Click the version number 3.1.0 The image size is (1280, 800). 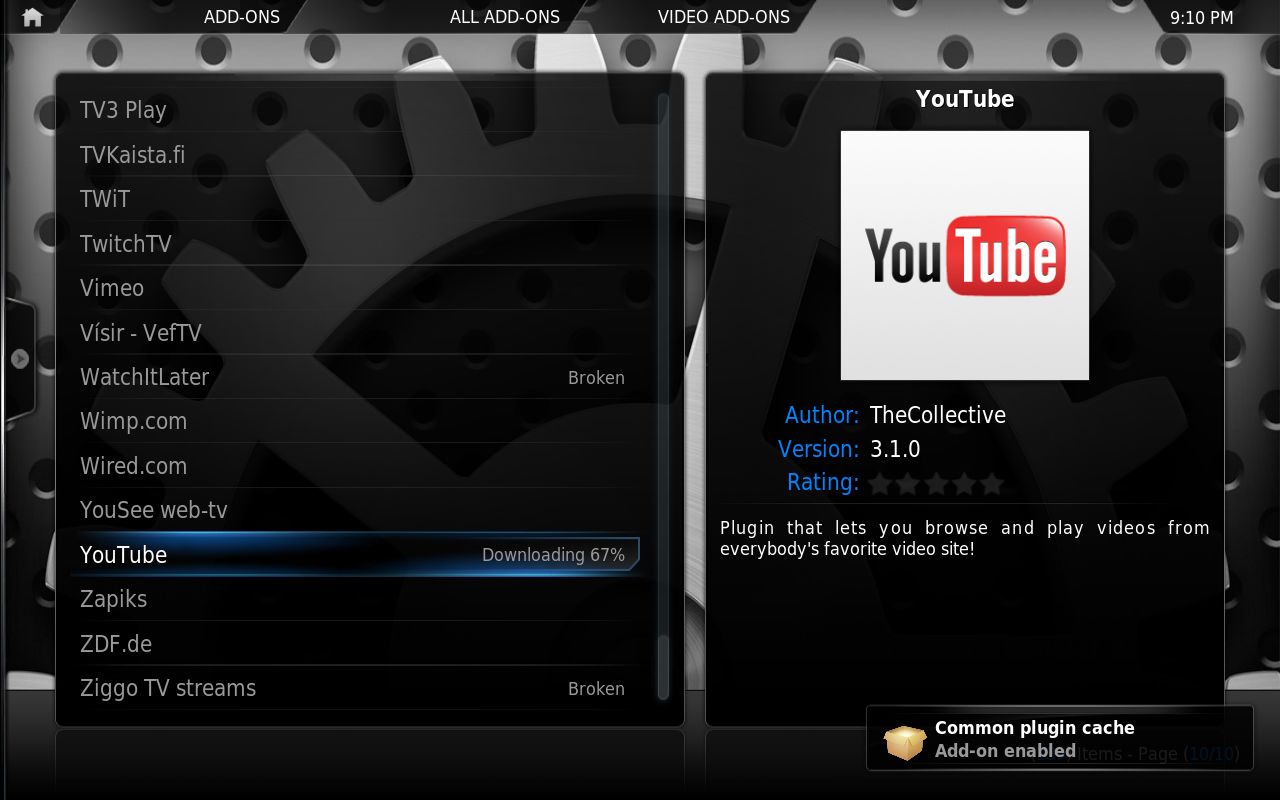point(895,449)
